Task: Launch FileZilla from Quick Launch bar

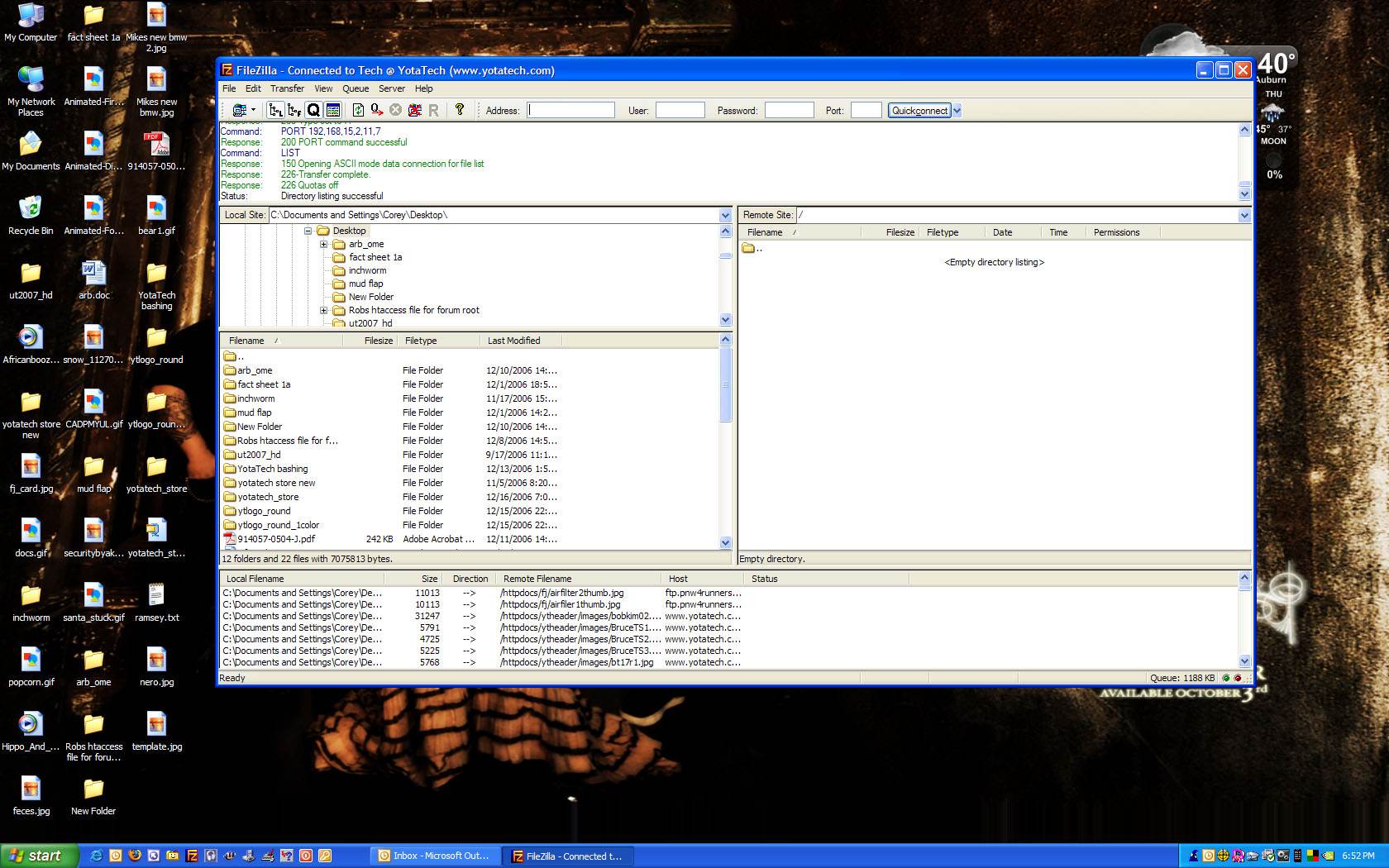Action: click(192, 856)
